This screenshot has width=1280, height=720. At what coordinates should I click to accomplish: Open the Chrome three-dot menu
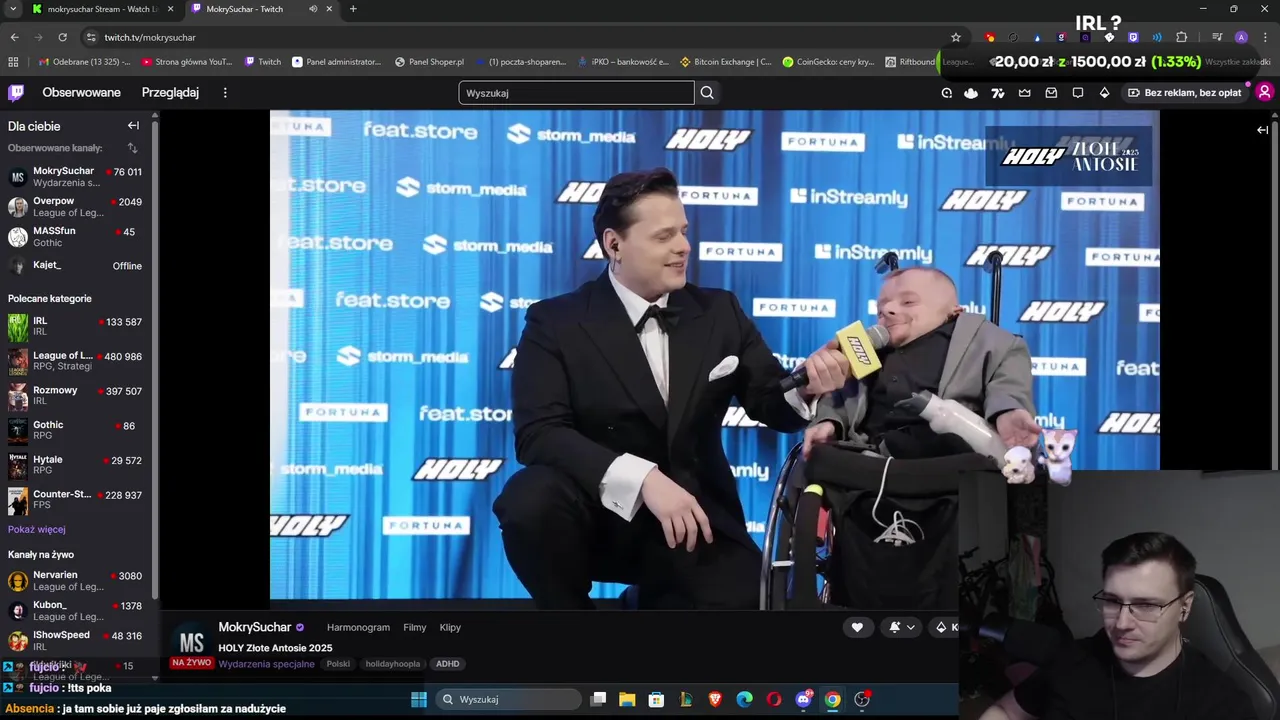click(x=1264, y=37)
